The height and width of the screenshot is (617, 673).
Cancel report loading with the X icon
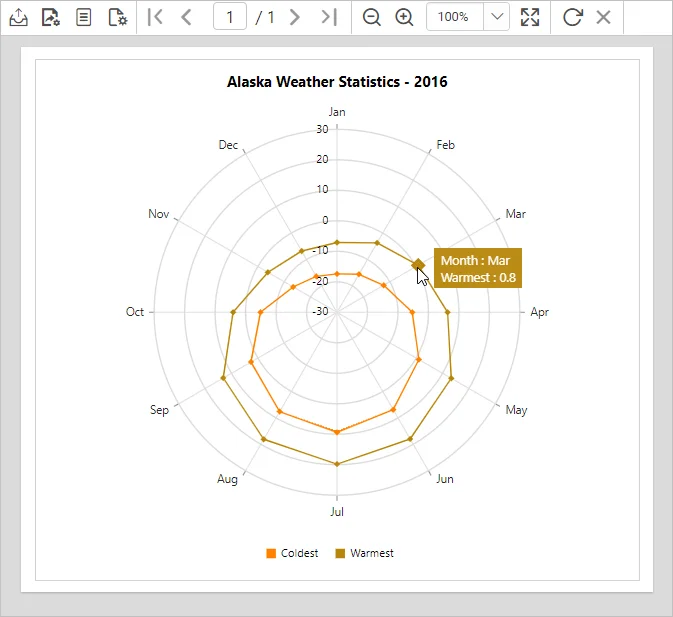(x=603, y=17)
